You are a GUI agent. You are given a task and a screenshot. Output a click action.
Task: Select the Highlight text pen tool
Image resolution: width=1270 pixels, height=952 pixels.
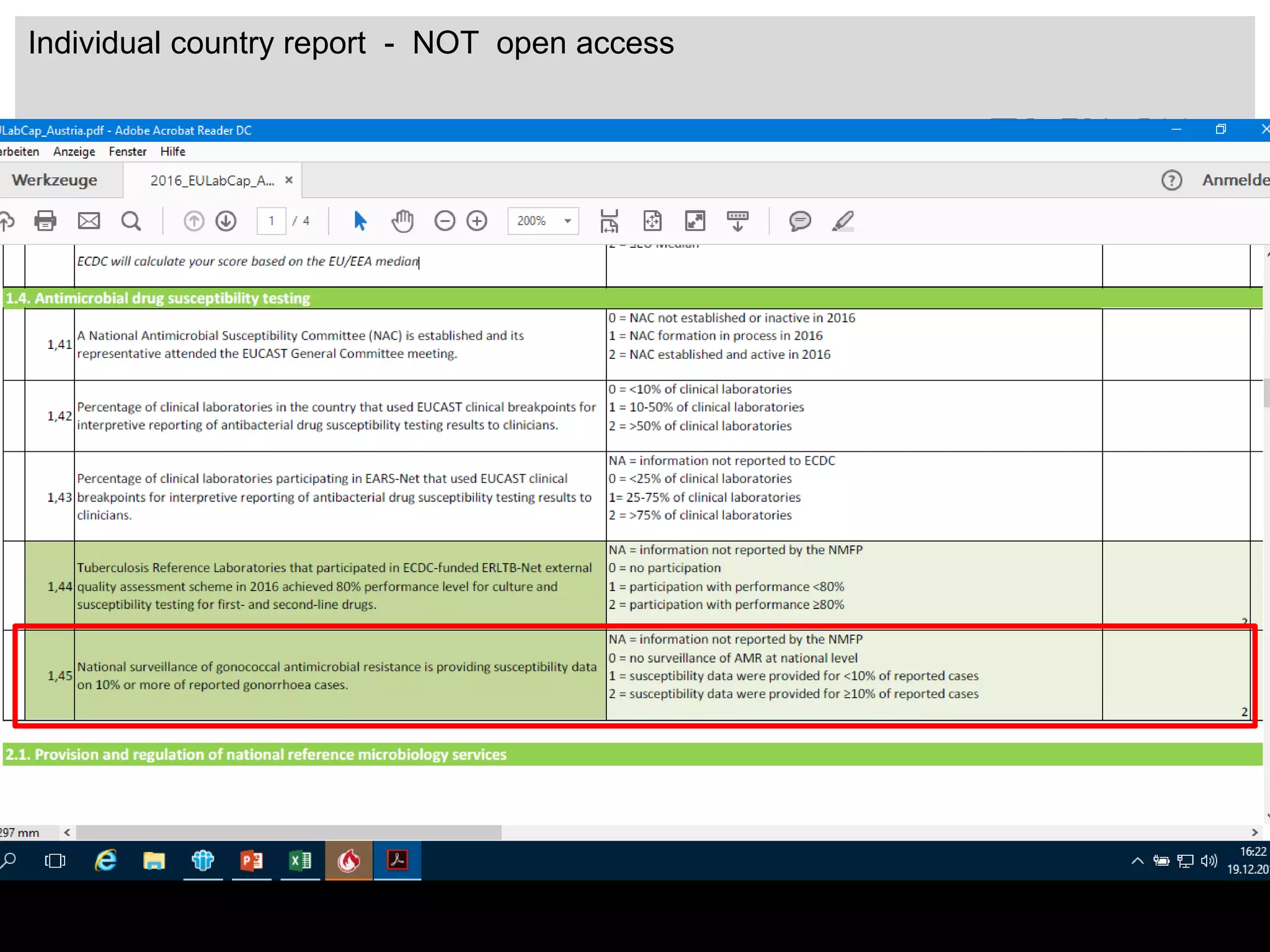[843, 221]
